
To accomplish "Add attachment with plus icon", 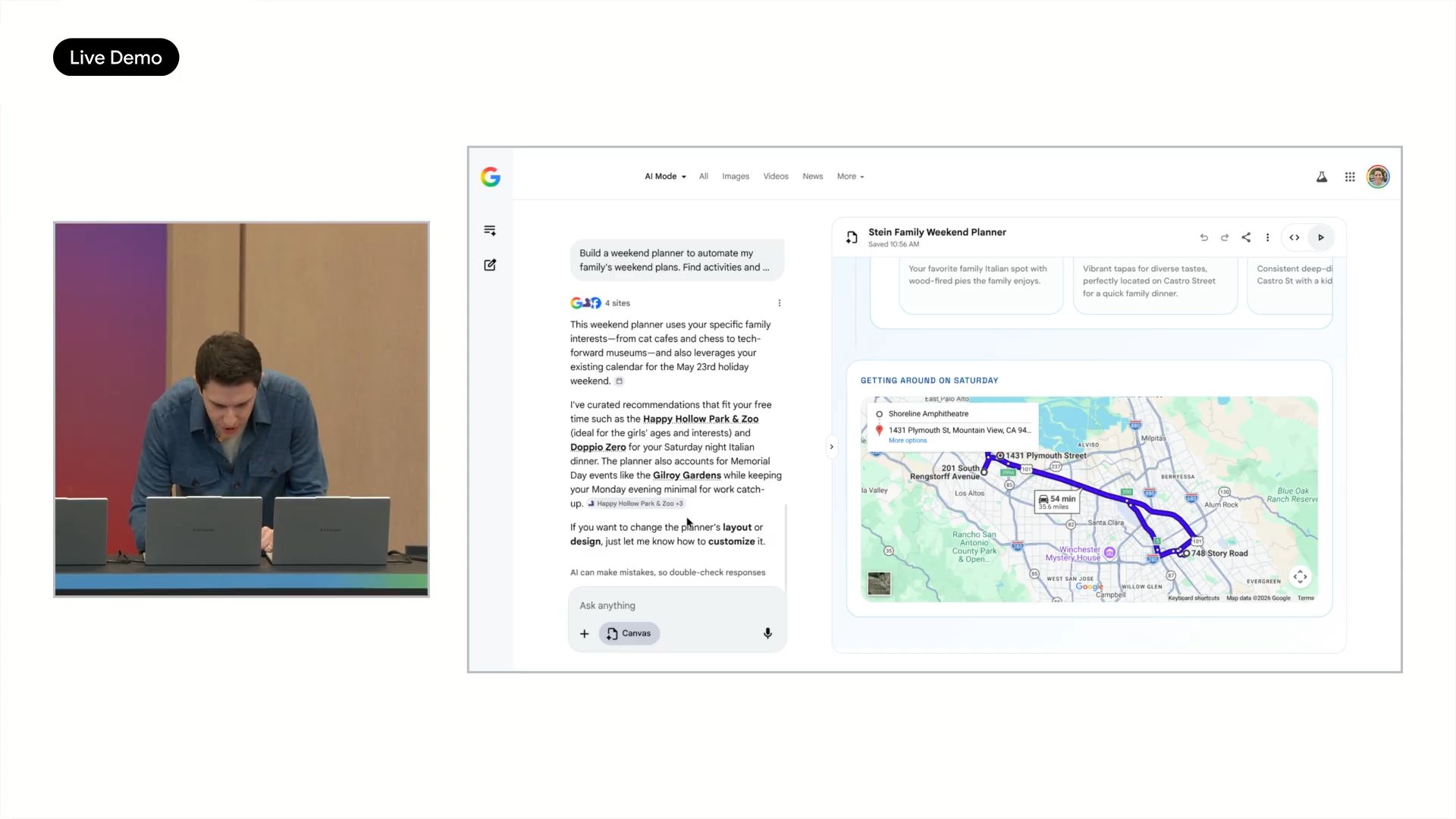I will pos(584,633).
